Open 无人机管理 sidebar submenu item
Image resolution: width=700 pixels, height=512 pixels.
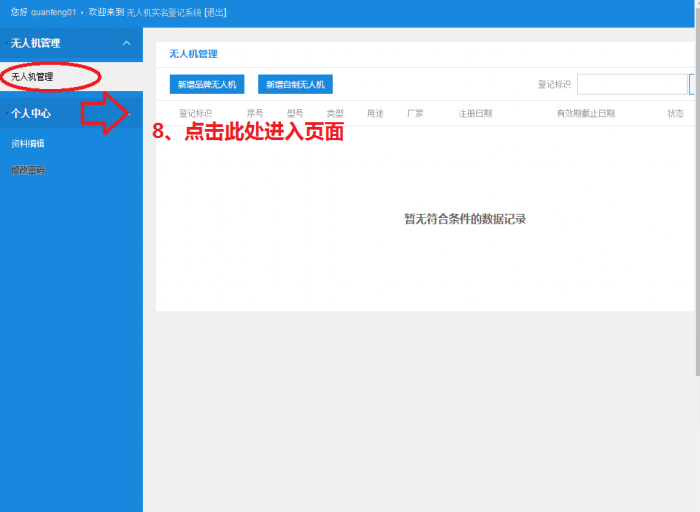(x=32, y=77)
